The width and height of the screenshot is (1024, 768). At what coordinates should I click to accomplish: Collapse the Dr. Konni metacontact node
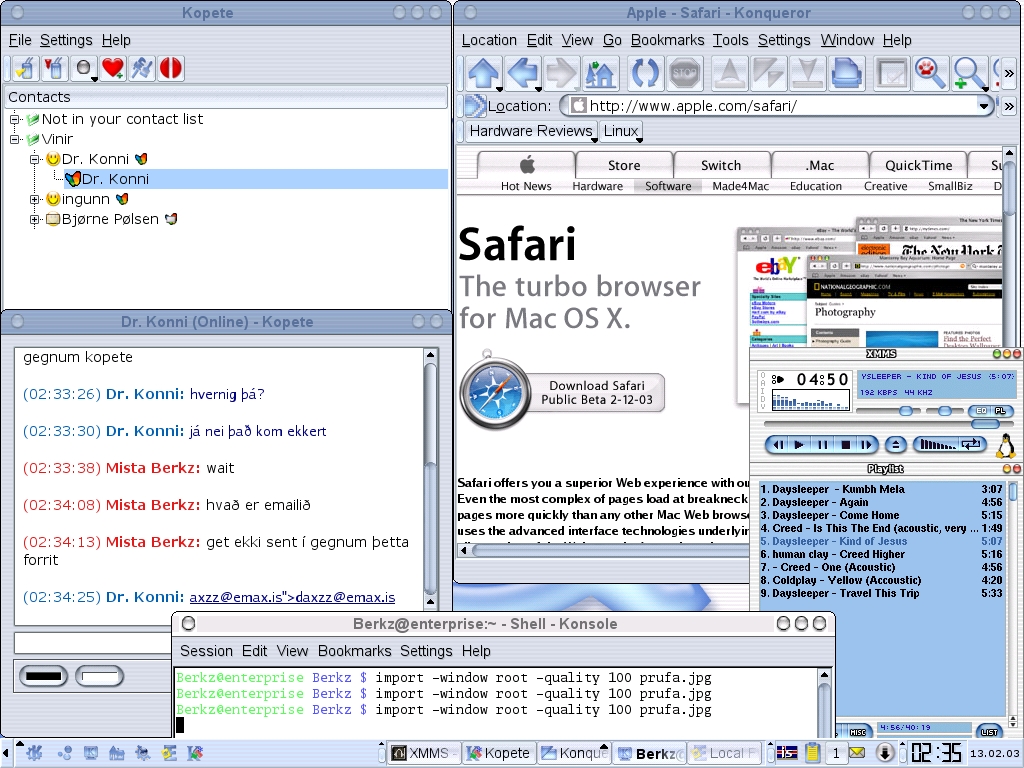coord(35,159)
